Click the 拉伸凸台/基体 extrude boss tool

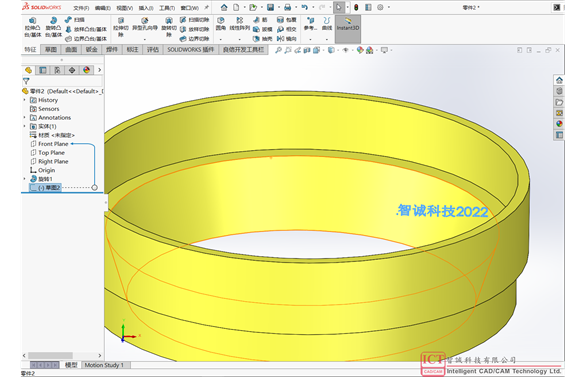[33, 27]
